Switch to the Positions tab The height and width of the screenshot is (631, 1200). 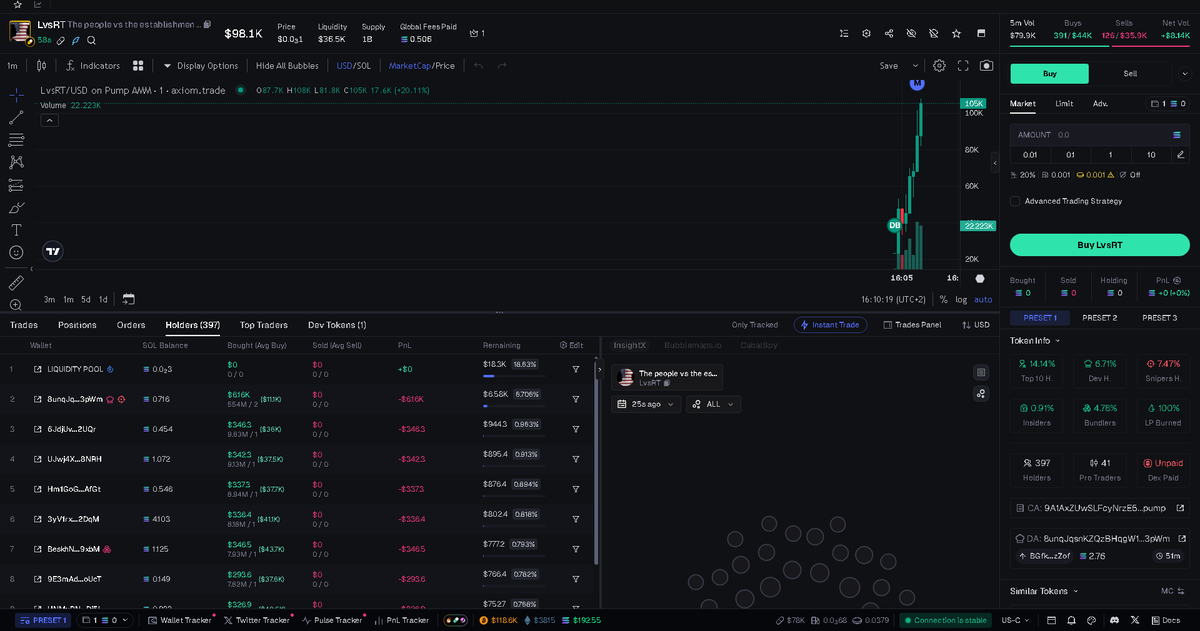click(x=77, y=325)
